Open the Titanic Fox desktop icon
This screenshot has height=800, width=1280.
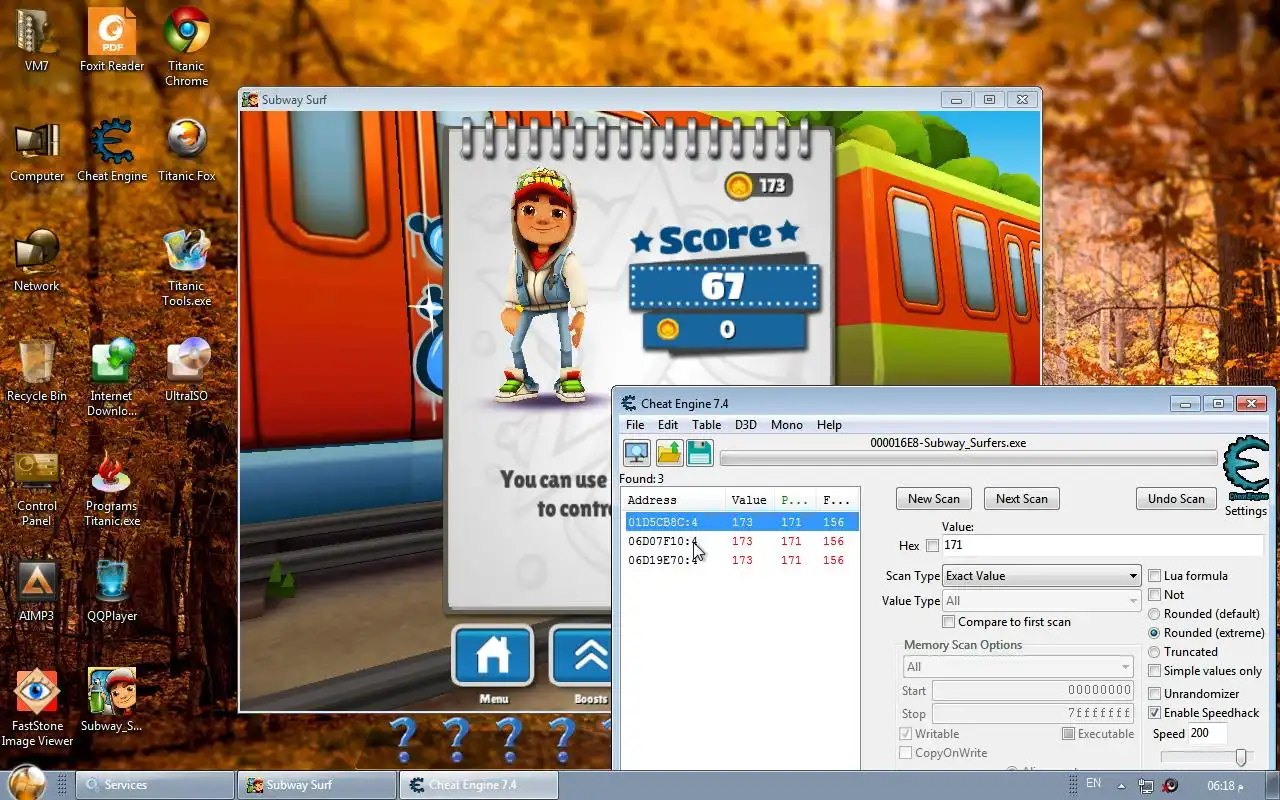[186, 152]
